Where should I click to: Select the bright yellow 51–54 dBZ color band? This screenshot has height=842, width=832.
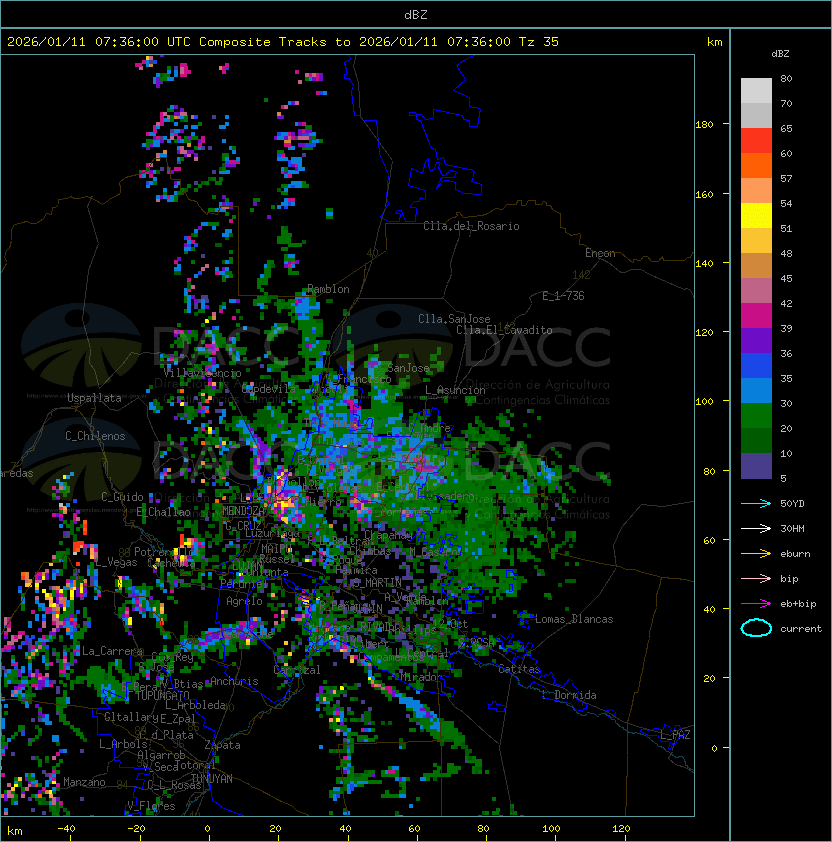coord(756,216)
